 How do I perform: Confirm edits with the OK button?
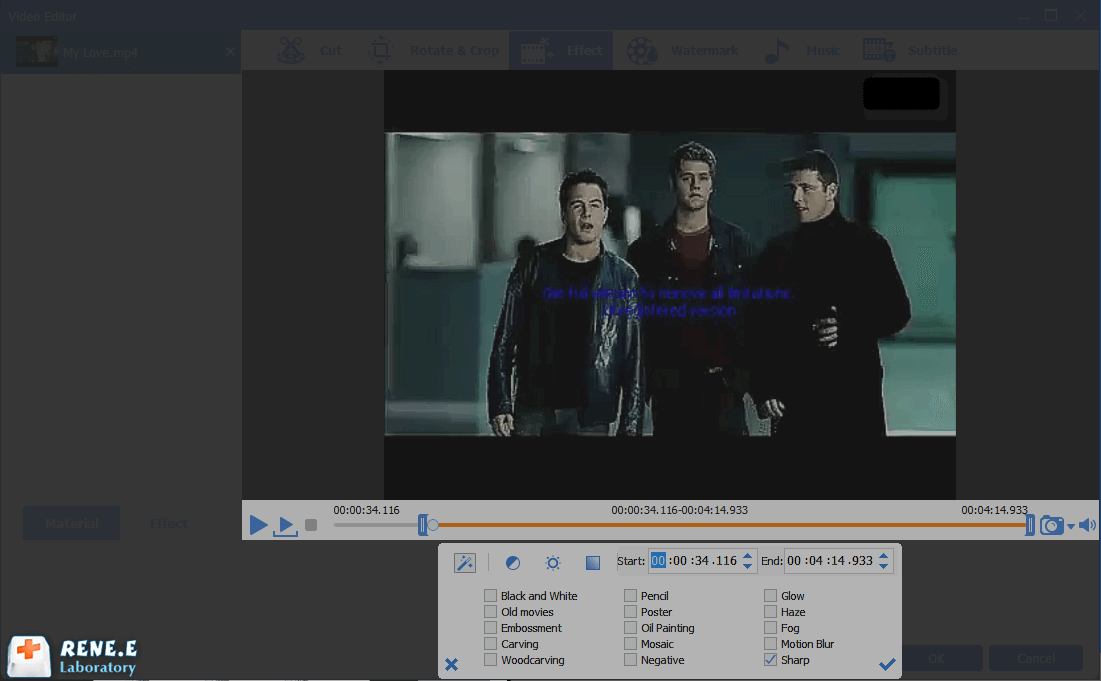click(936, 659)
